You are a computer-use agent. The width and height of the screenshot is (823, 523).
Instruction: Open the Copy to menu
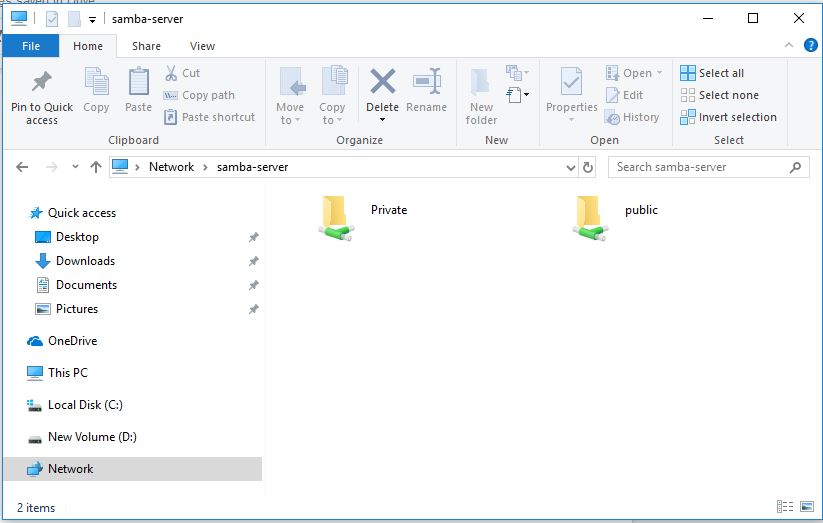[332, 96]
